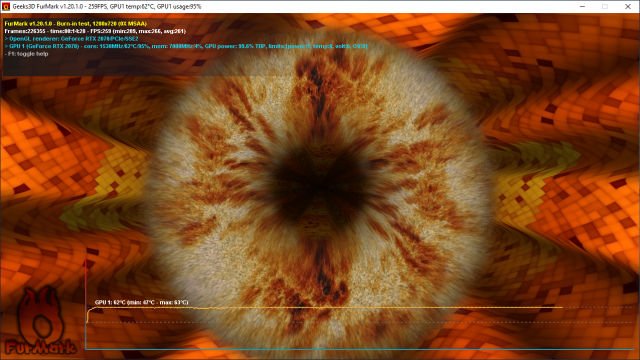Click the FurMark app icon in title bar

point(6,7)
